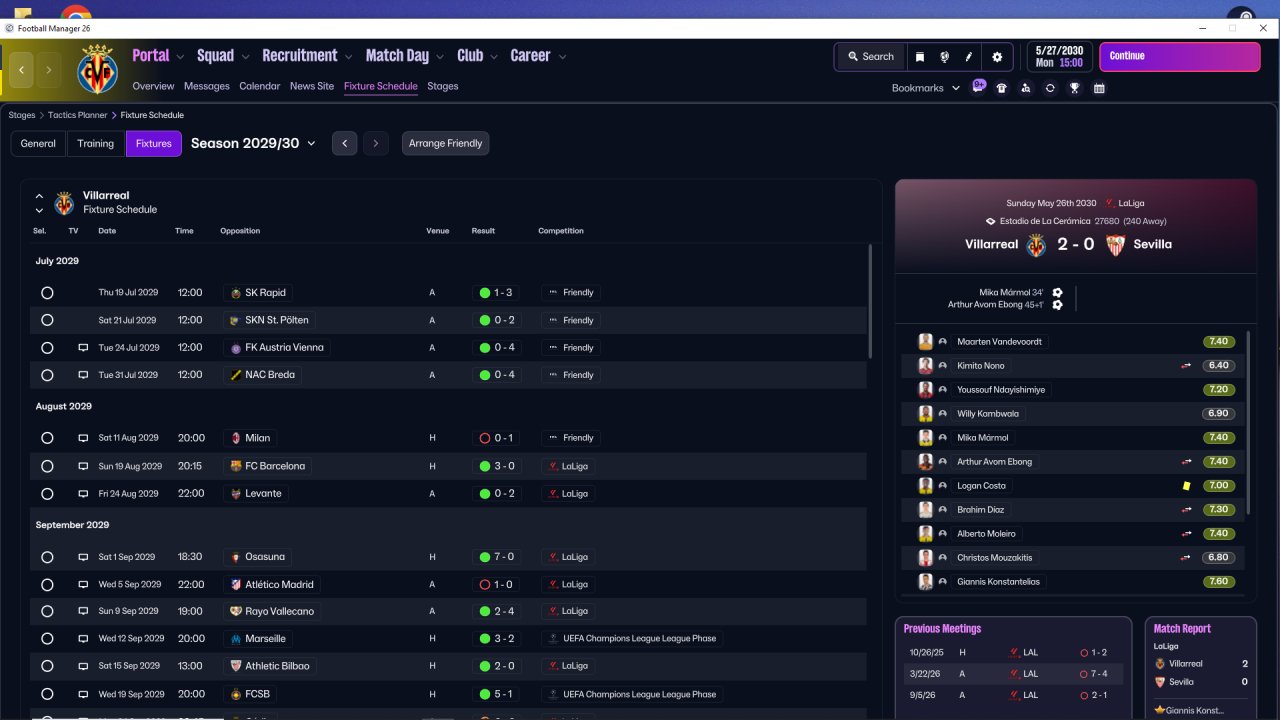Switch to the General tab
This screenshot has height=720, width=1280.
[x=38, y=143]
